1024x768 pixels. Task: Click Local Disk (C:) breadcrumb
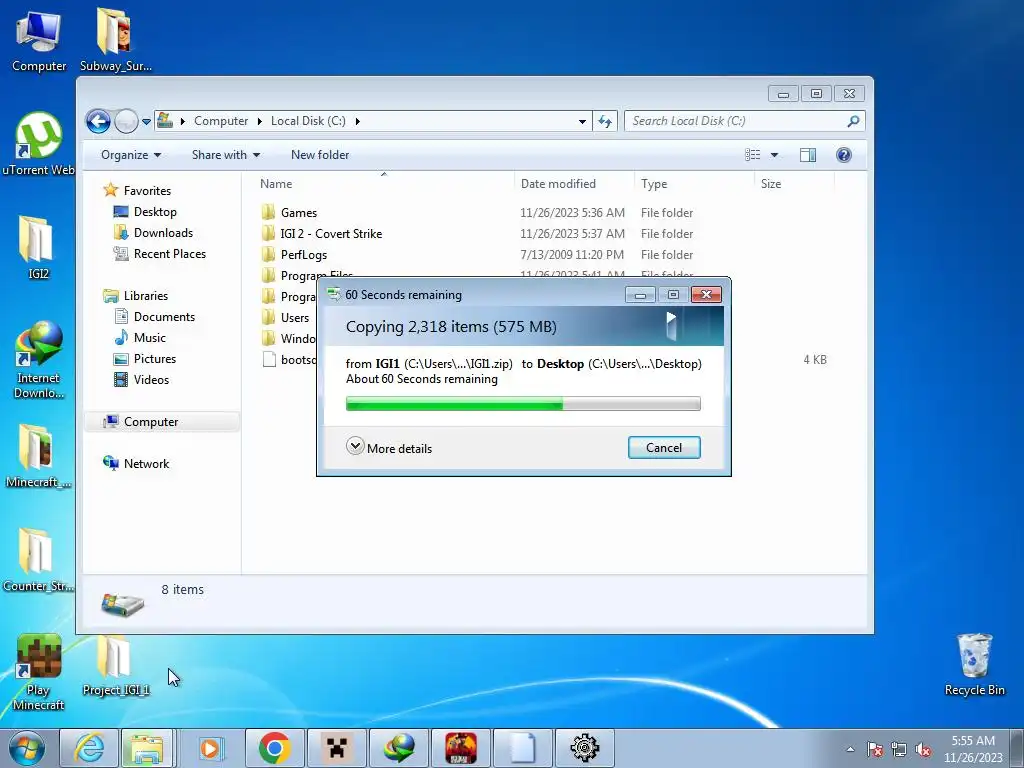click(308, 121)
